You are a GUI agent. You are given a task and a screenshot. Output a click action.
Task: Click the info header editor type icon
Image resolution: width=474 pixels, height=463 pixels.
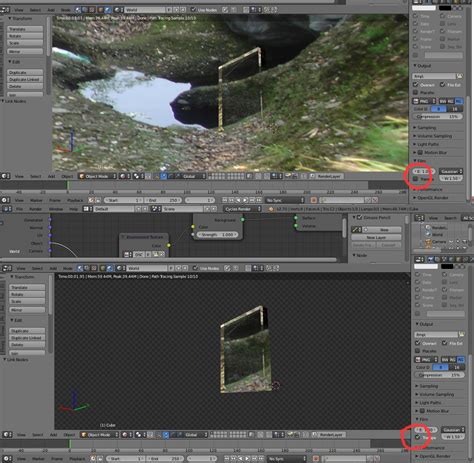[6, 209]
